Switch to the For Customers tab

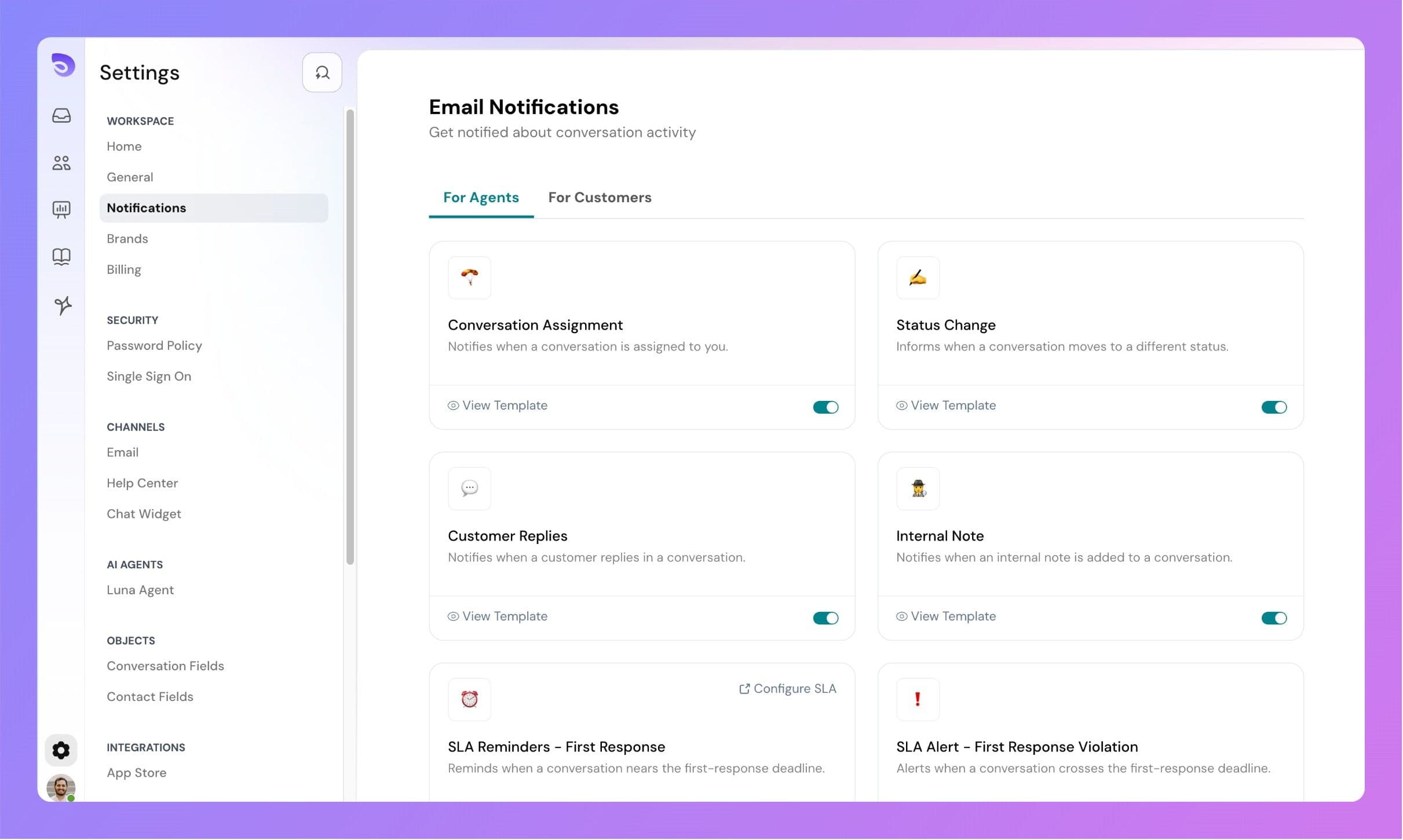coord(600,198)
